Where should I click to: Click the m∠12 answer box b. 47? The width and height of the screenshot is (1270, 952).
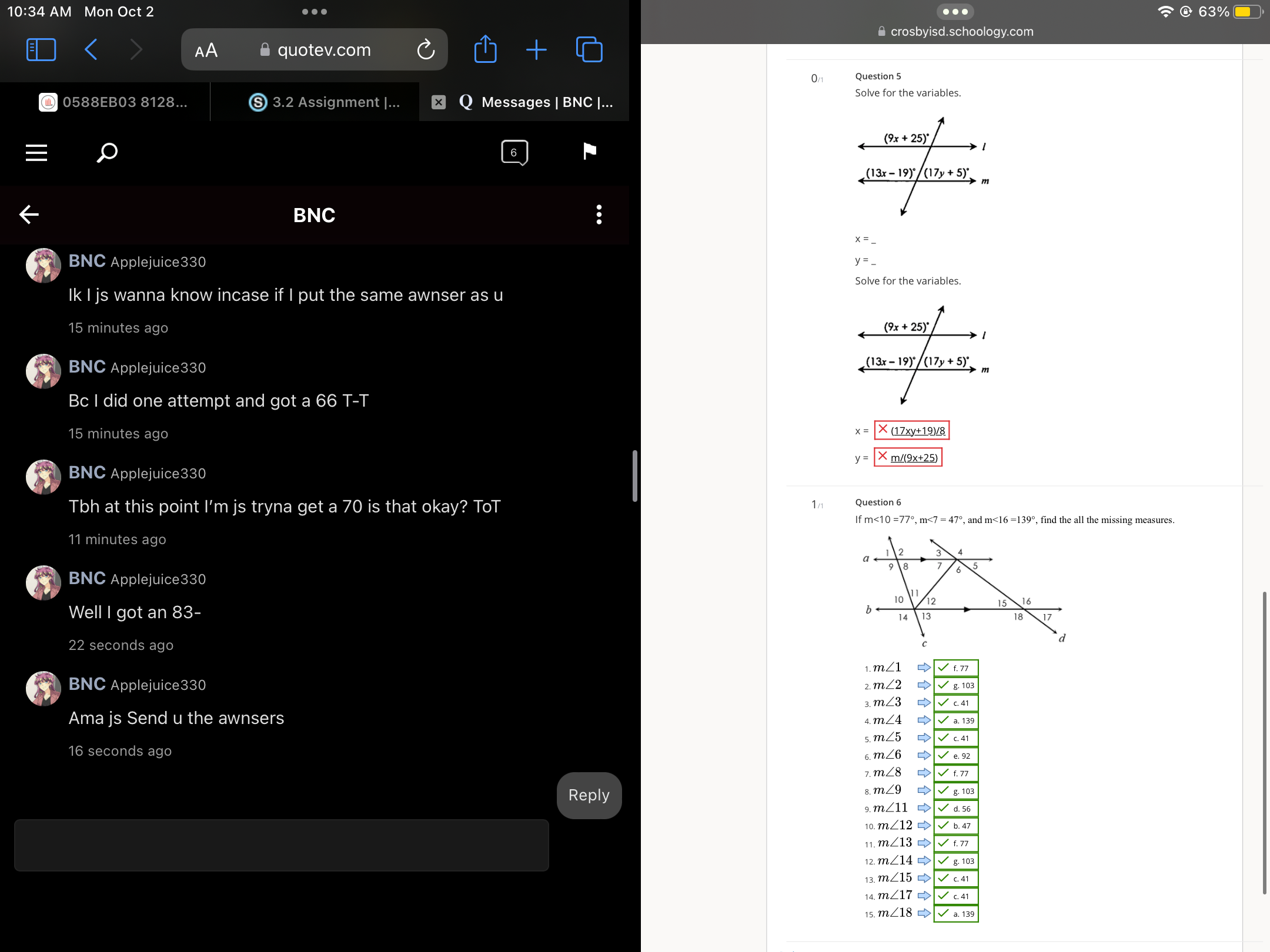[x=956, y=826]
